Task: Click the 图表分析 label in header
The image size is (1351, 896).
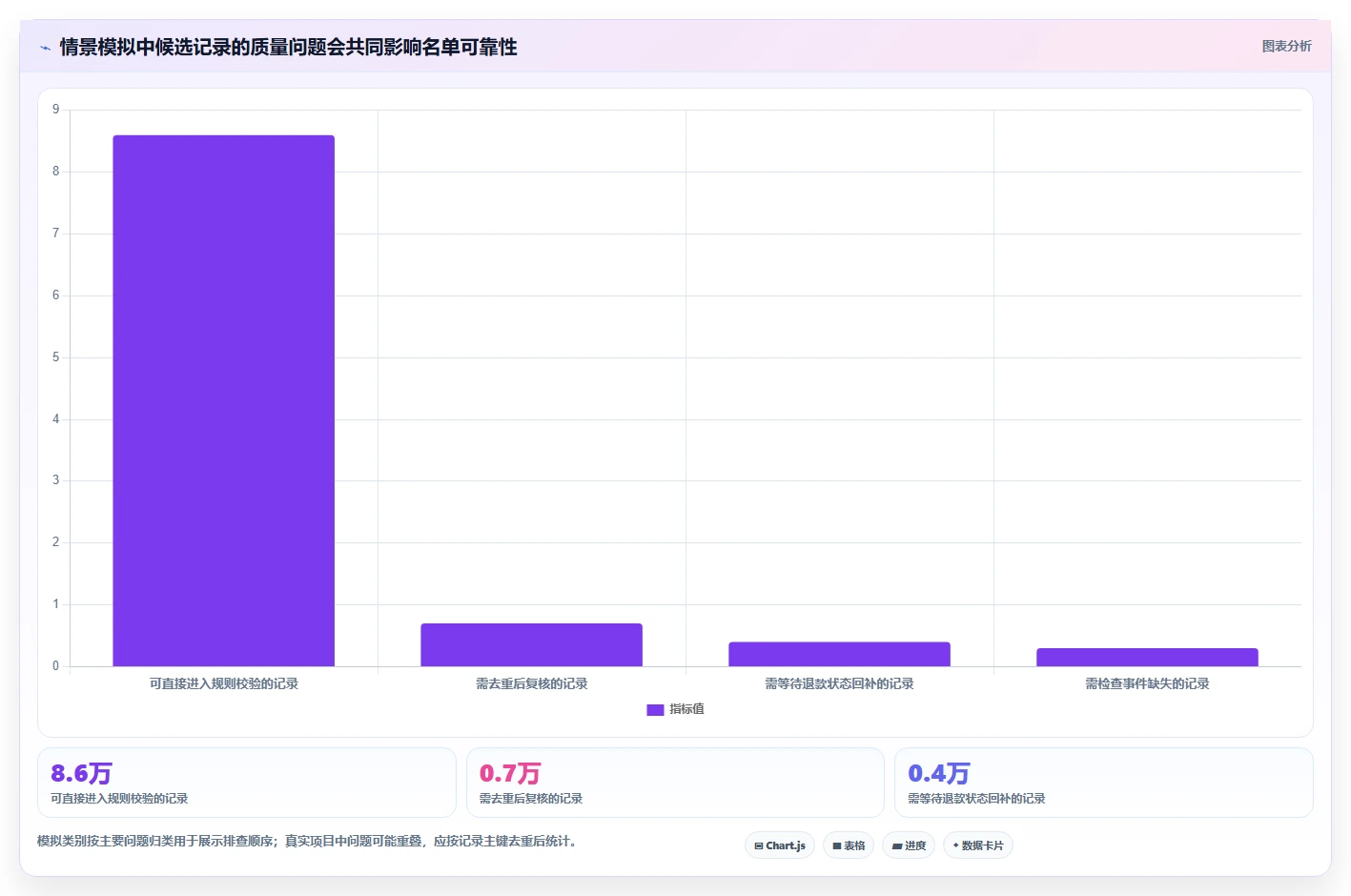Action: click(1286, 46)
